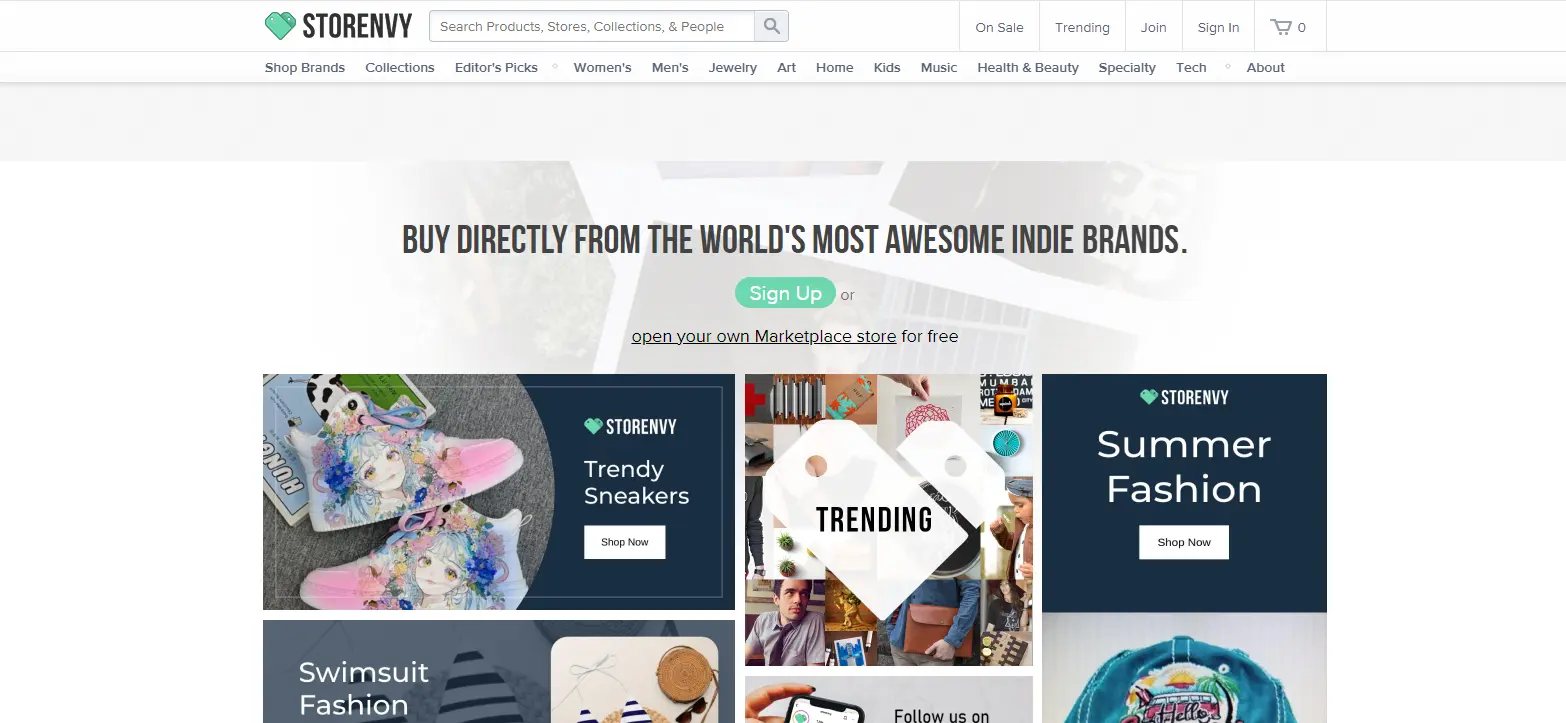The height and width of the screenshot is (723, 1566).
Task: Open the Men's category
Action: tap(670, 67)
